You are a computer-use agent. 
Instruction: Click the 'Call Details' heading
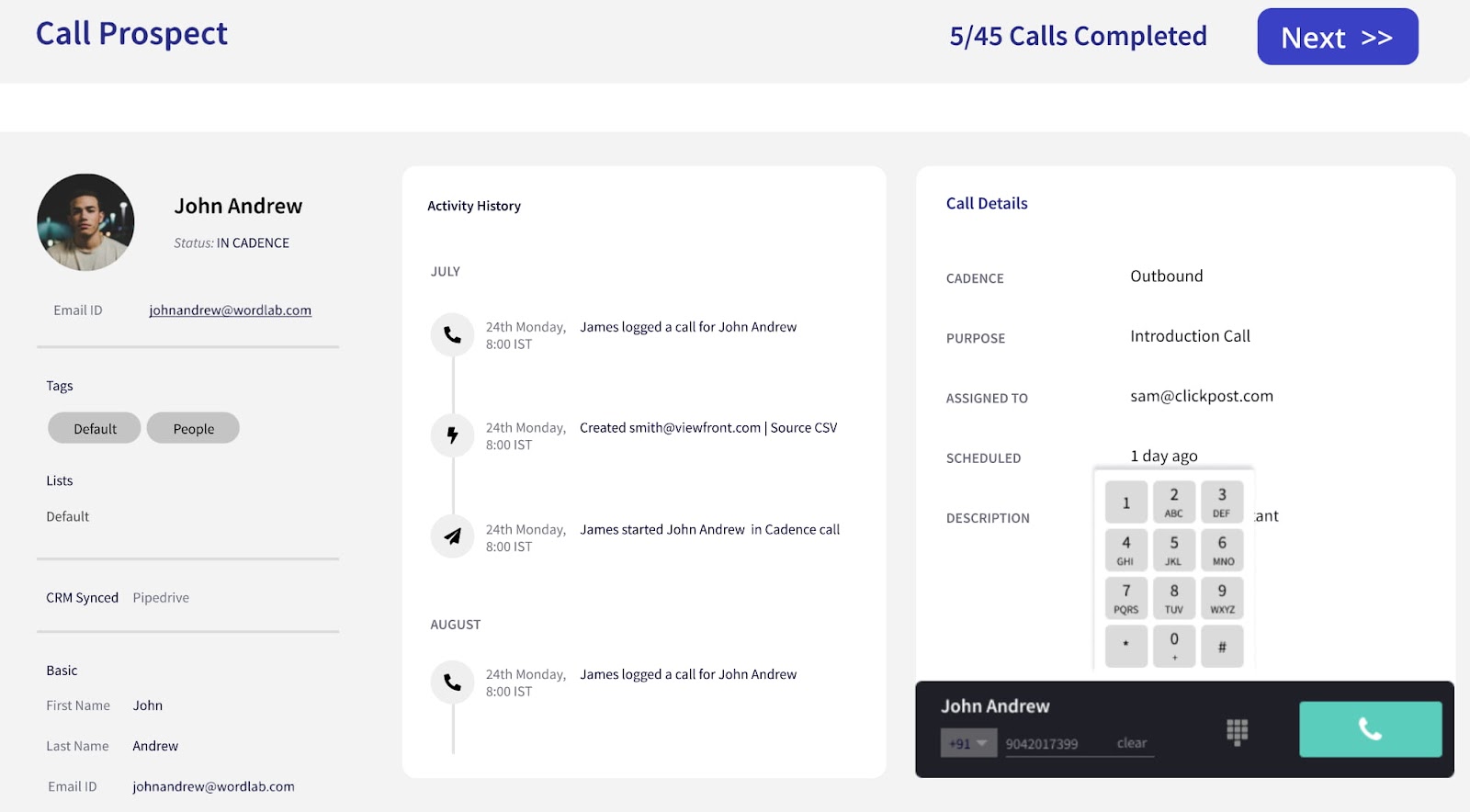(987, 204)
